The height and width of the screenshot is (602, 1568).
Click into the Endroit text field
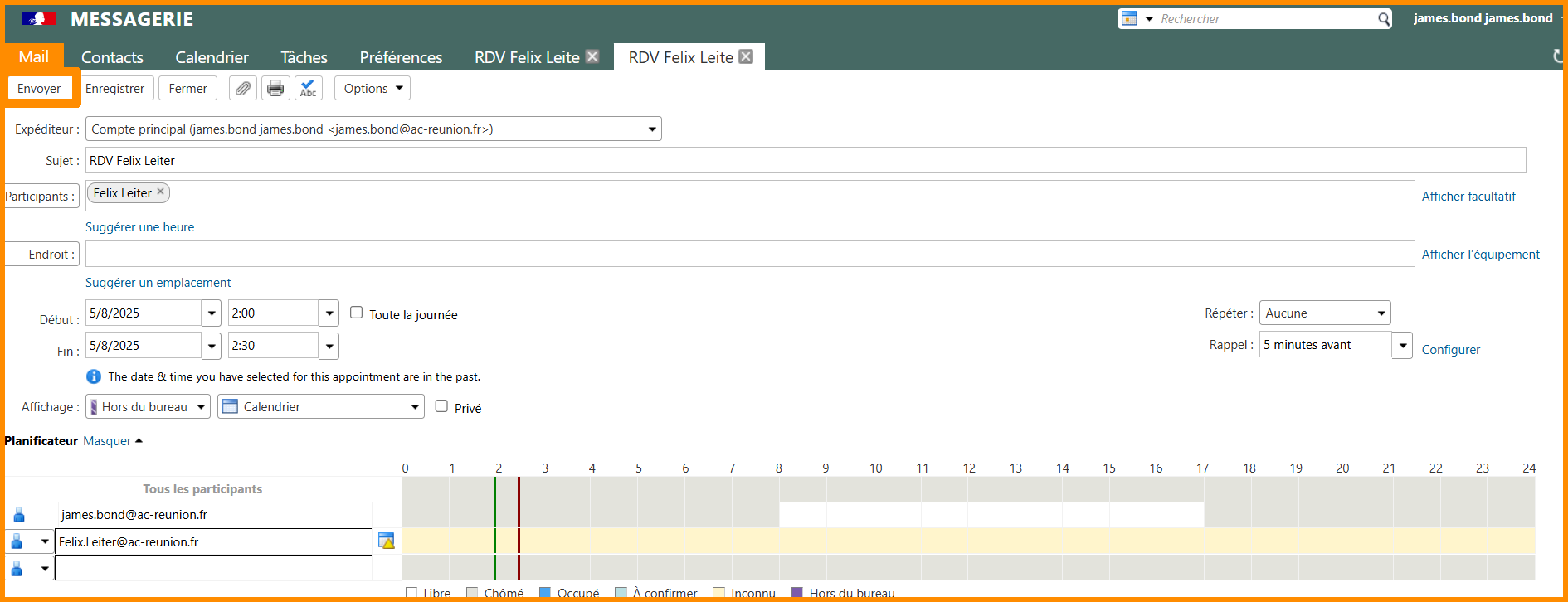coord(749,255)
